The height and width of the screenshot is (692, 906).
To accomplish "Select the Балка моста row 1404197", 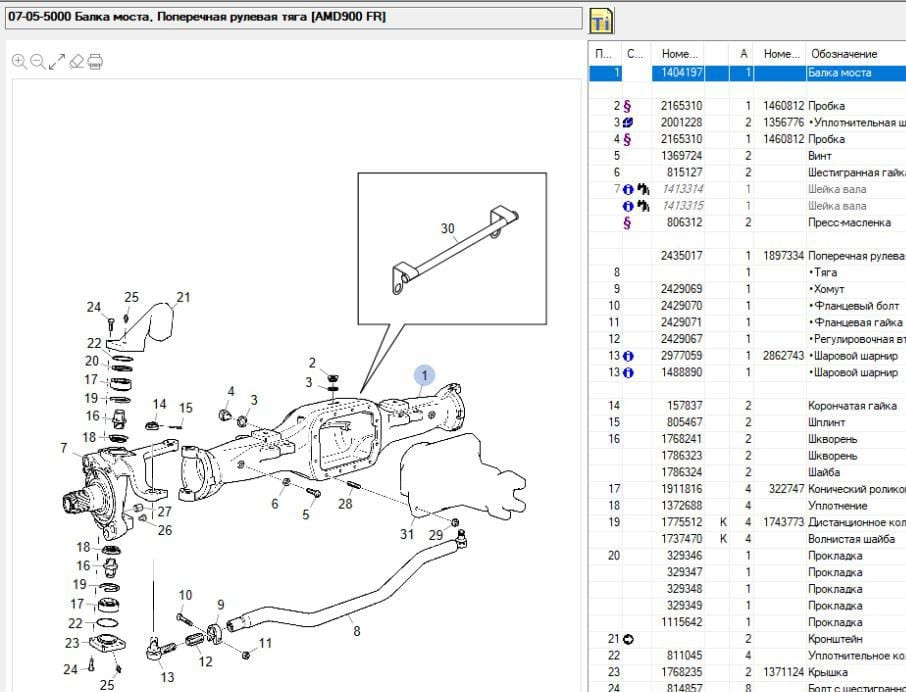I will tap(838, 73).
